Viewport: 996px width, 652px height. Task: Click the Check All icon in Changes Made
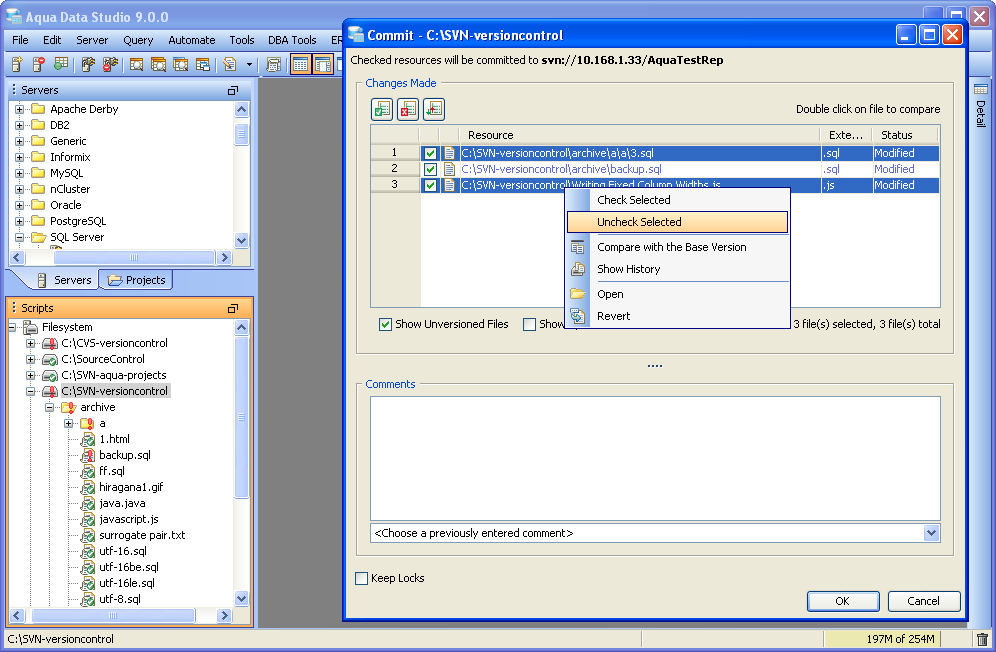pos(382,109)
